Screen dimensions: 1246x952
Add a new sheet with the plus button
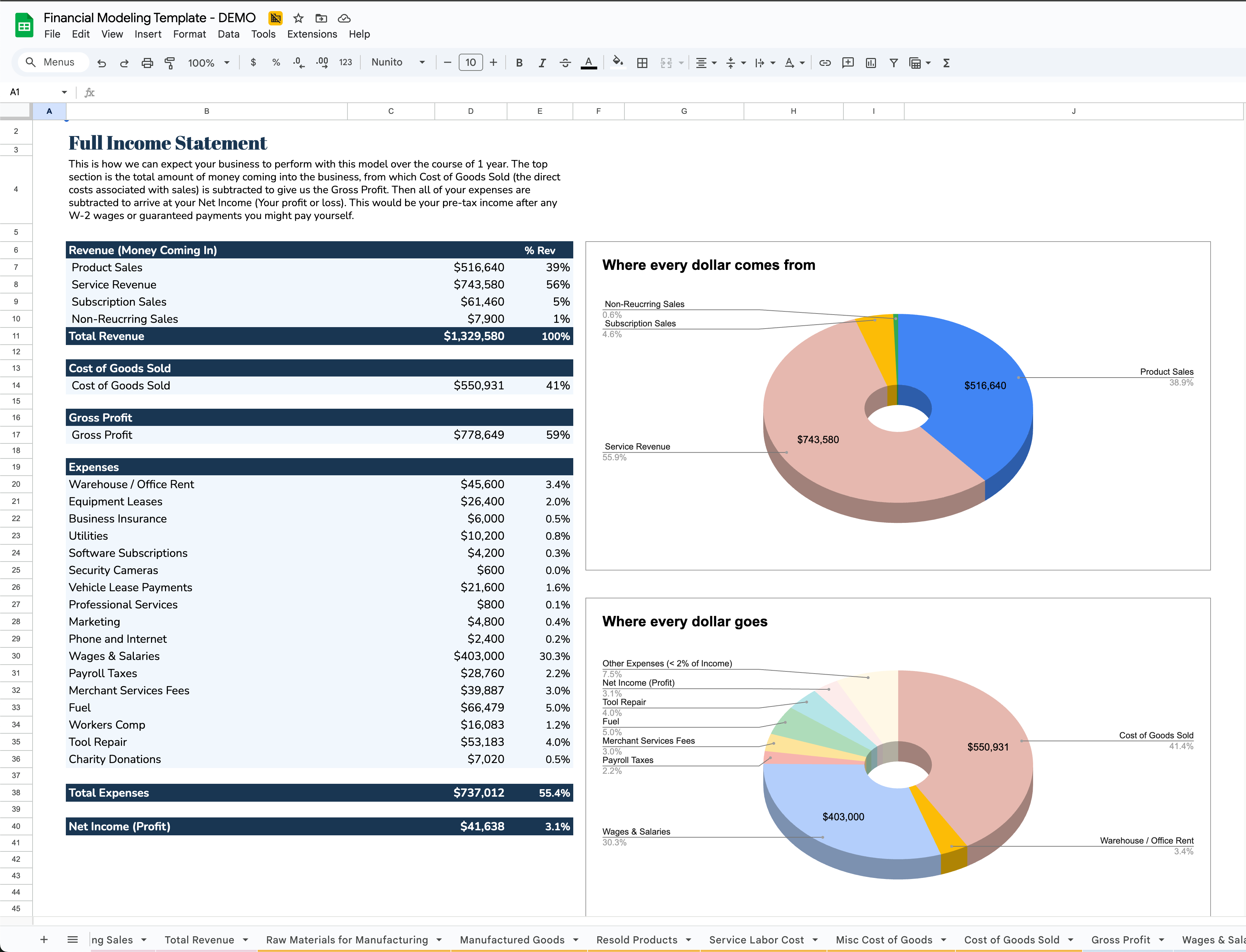tap(44, 939)
